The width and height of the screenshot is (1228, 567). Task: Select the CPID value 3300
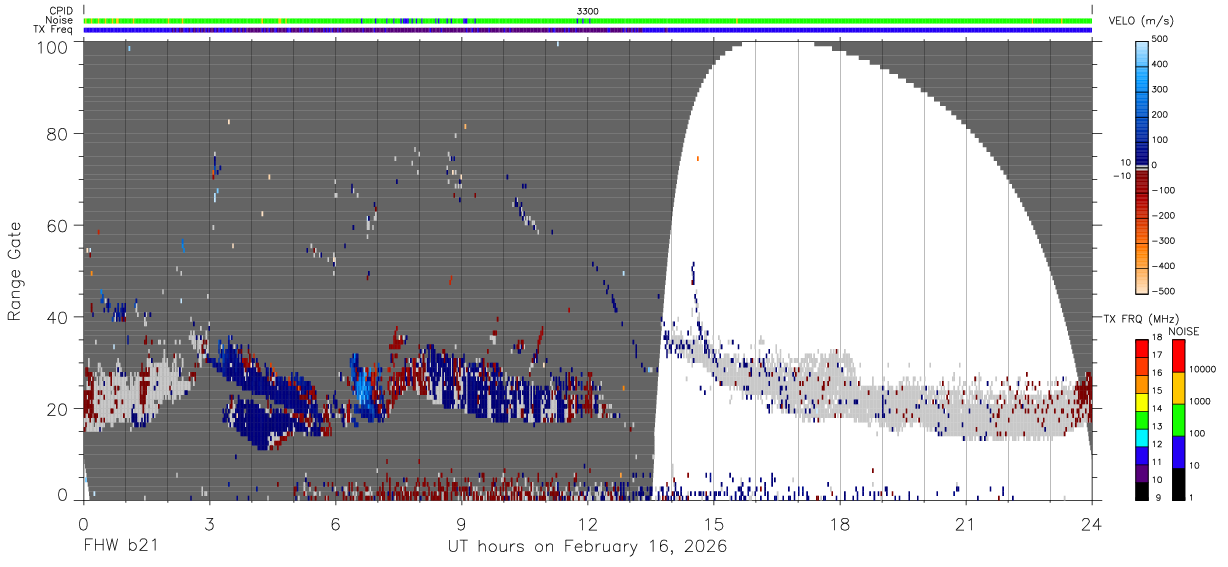pos(588,11)
